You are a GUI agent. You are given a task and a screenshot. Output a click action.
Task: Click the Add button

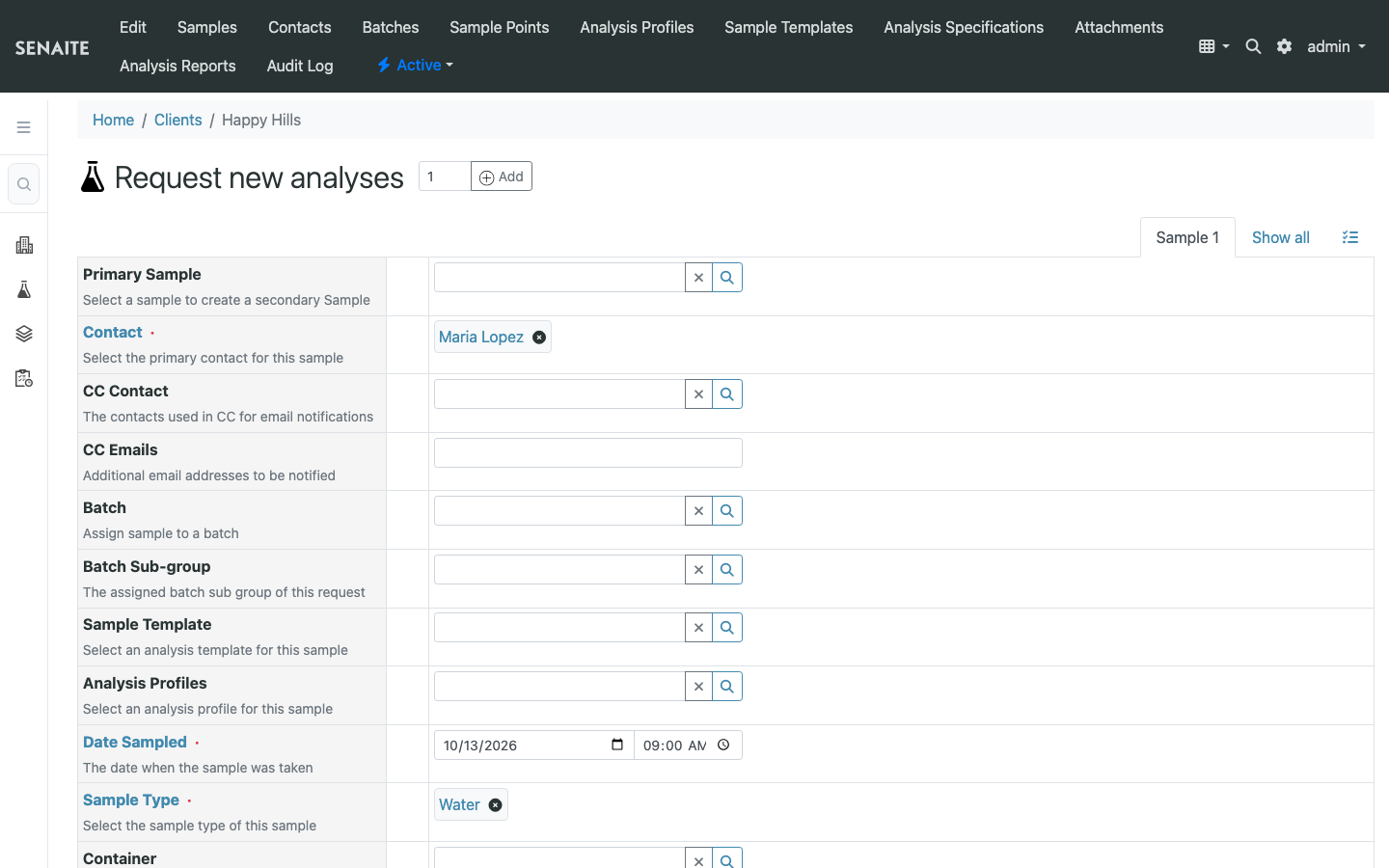pyautogui.click(x=502, y=176)
